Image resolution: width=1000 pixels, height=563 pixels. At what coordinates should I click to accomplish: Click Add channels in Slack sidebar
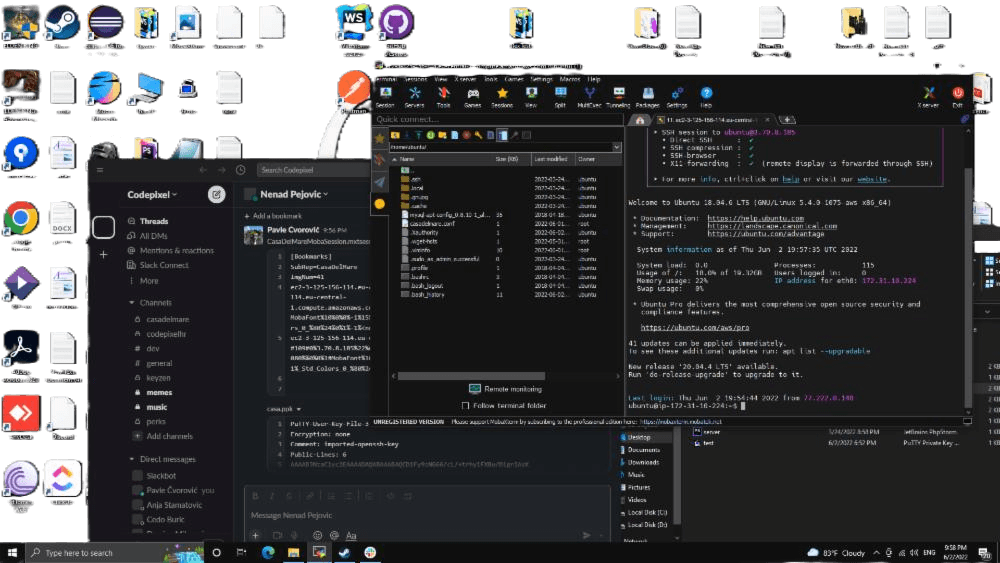click(x=169, y=436)
